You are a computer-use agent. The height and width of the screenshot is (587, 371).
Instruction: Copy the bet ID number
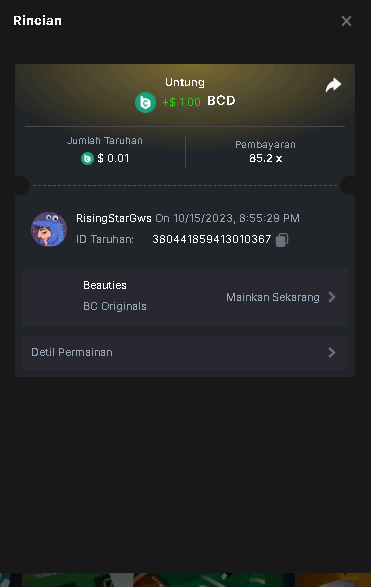282,240
